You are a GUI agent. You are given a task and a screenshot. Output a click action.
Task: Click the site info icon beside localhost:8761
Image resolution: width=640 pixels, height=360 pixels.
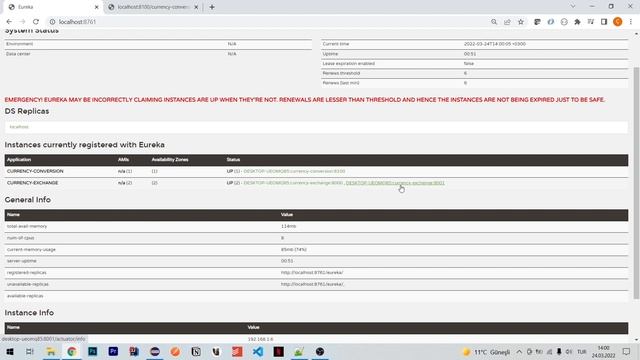point(52,22)
